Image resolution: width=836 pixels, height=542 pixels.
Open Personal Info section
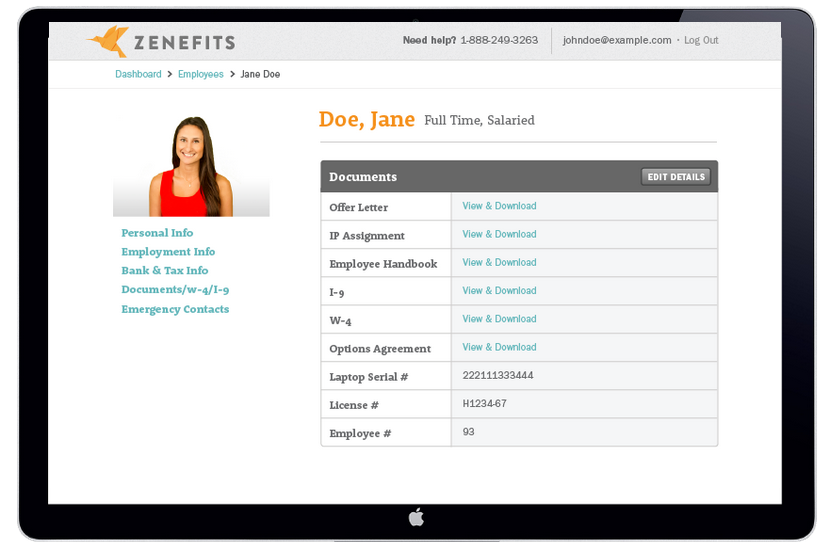click(x=157, y=233)
